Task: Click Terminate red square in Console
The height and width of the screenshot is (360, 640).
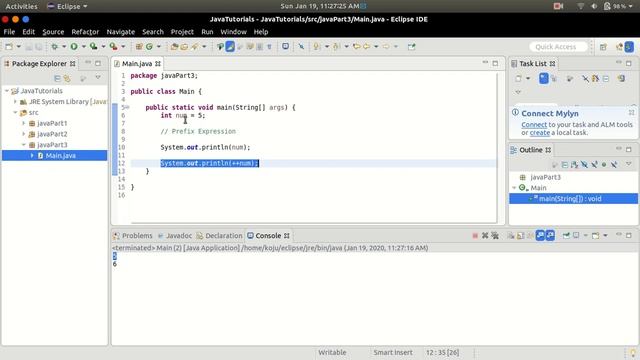Action: (x=475, y=236)
